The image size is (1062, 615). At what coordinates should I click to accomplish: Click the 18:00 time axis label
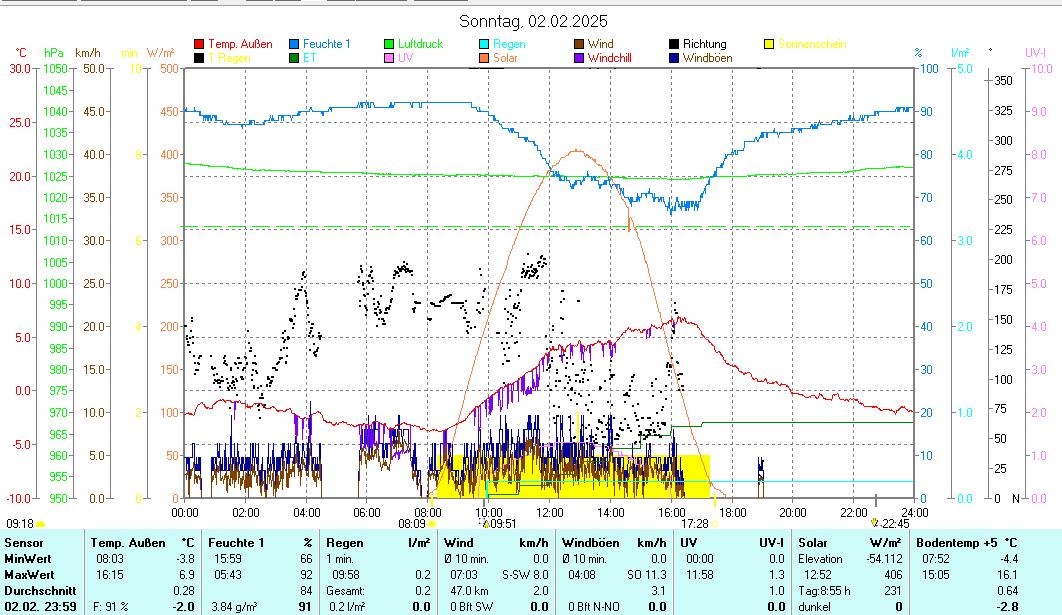[732, 513]
